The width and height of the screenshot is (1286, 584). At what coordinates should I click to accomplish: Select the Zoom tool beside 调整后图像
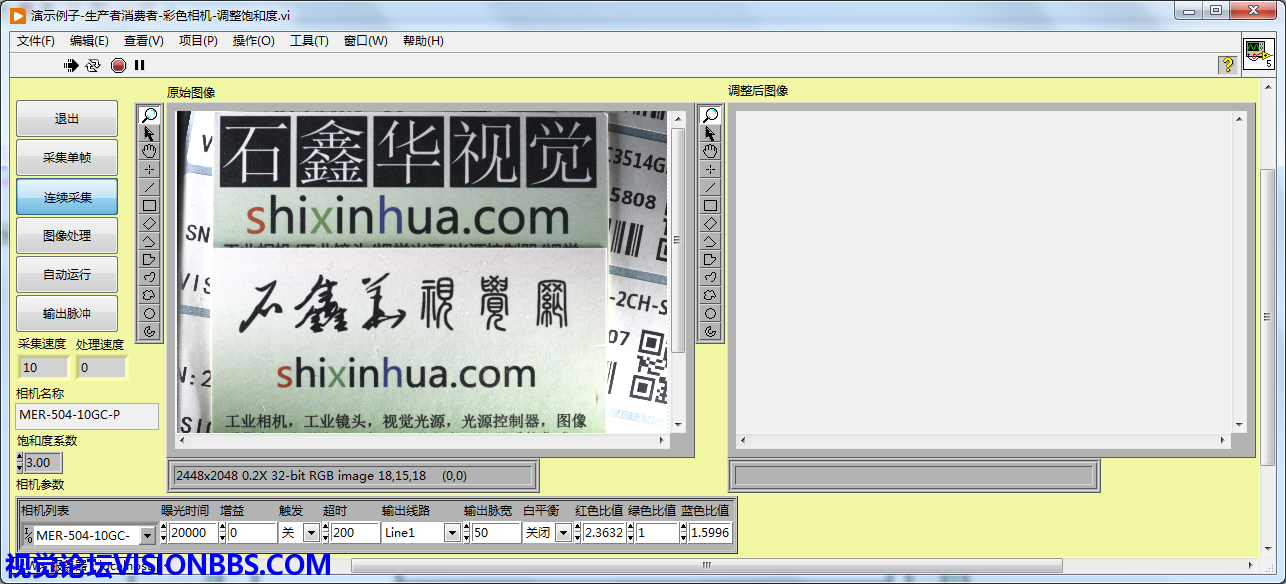710,115
